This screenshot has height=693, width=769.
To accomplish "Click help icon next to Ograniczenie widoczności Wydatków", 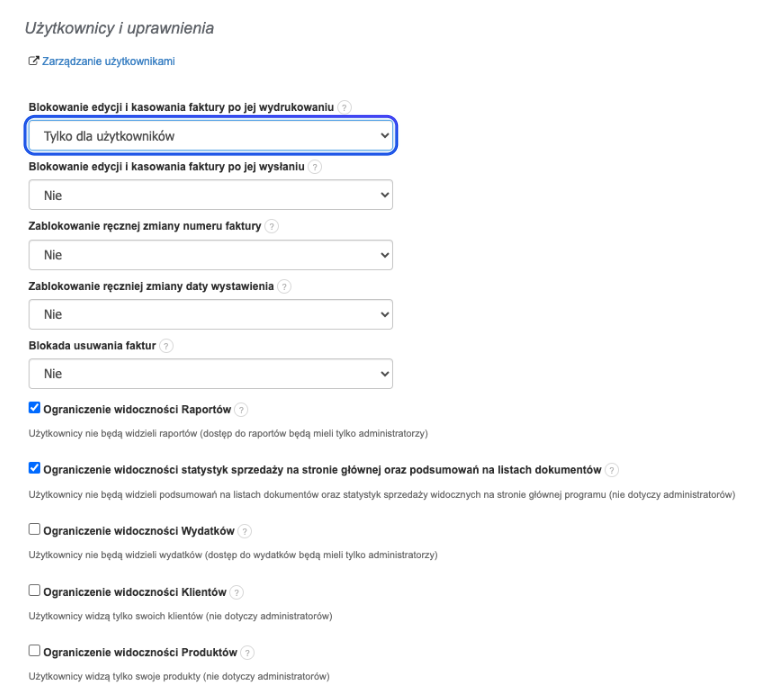I will click(x=245, y=530).
